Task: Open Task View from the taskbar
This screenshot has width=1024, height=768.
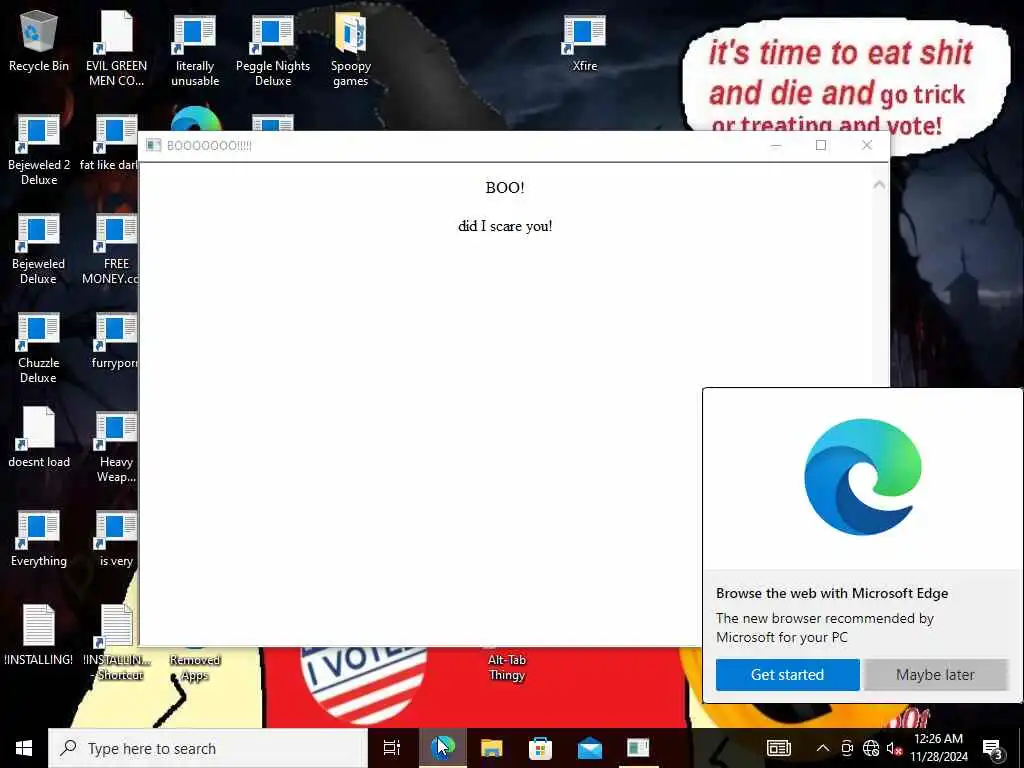Action: coord(392,748)
